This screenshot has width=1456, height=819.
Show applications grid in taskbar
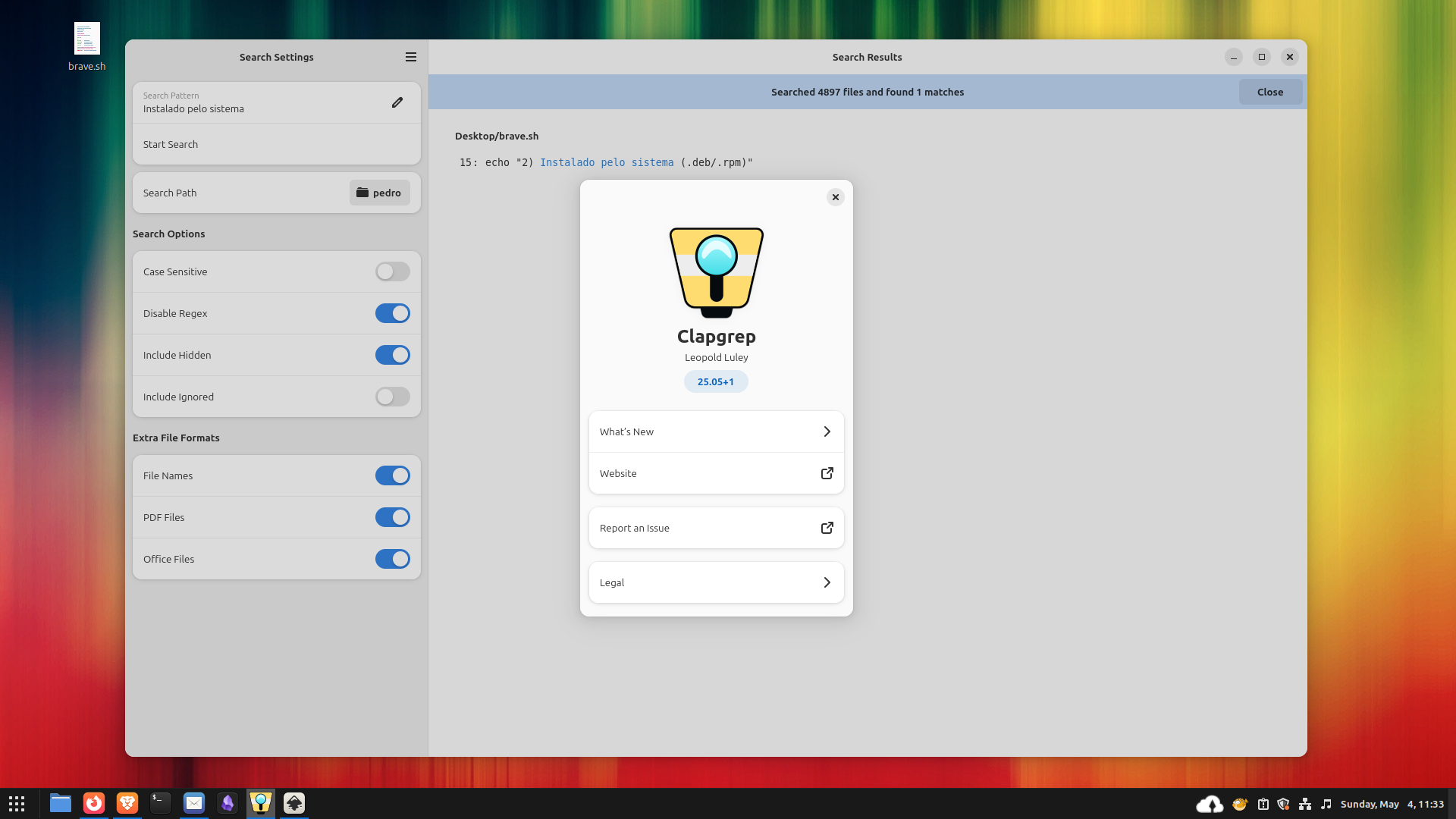pyautogui.click(x=17, y=803)
